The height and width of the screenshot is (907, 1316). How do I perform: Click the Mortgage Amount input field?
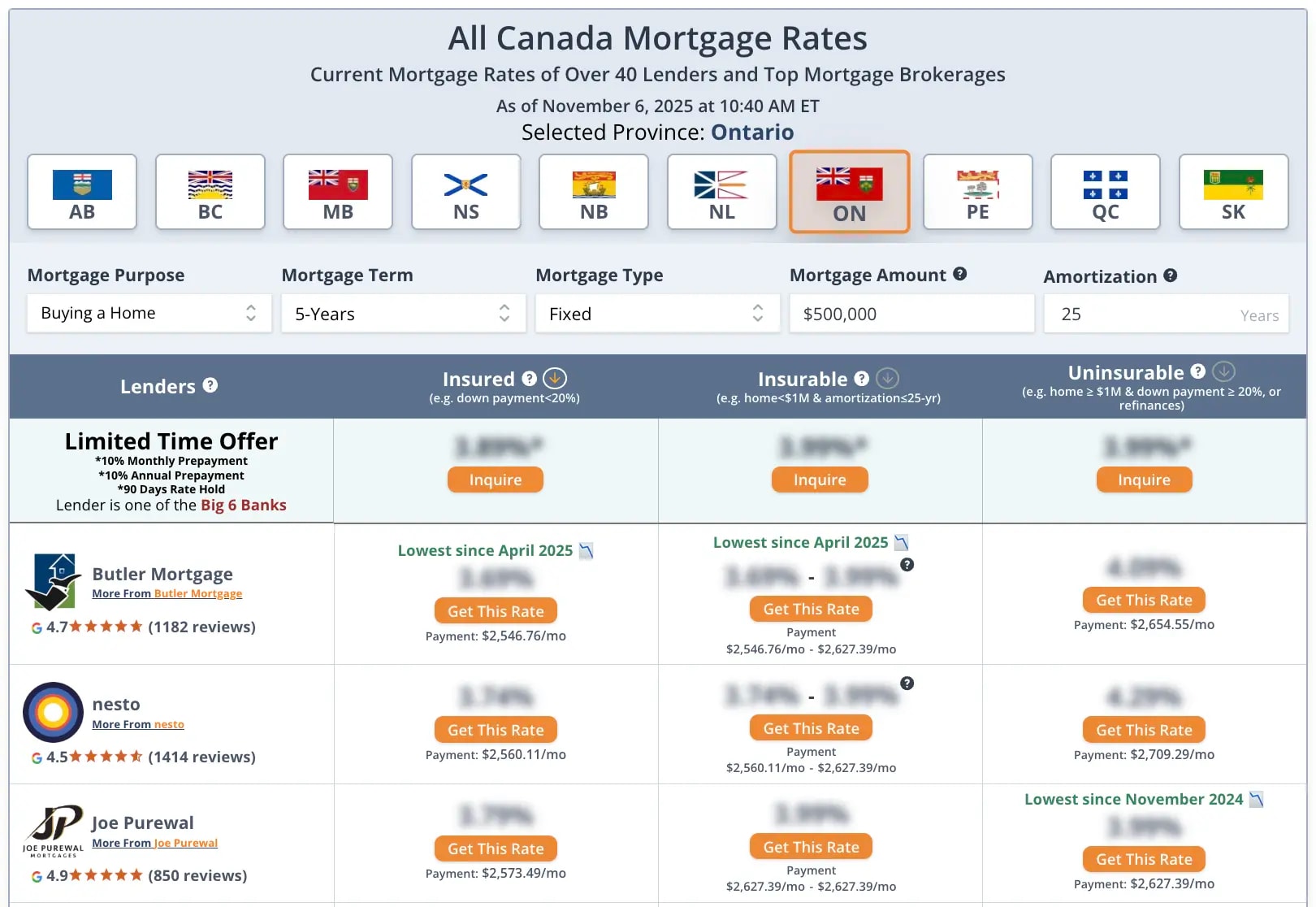[x=911, y=314]
